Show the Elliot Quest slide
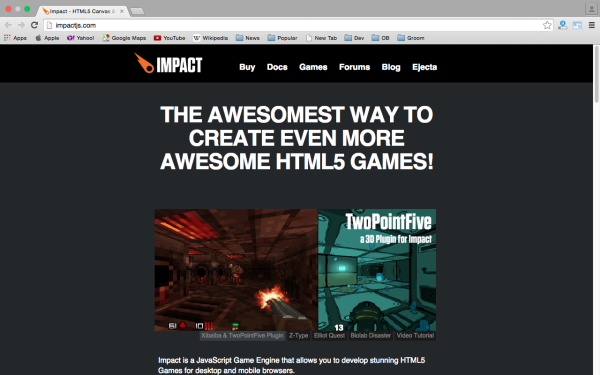 (329, 336)
